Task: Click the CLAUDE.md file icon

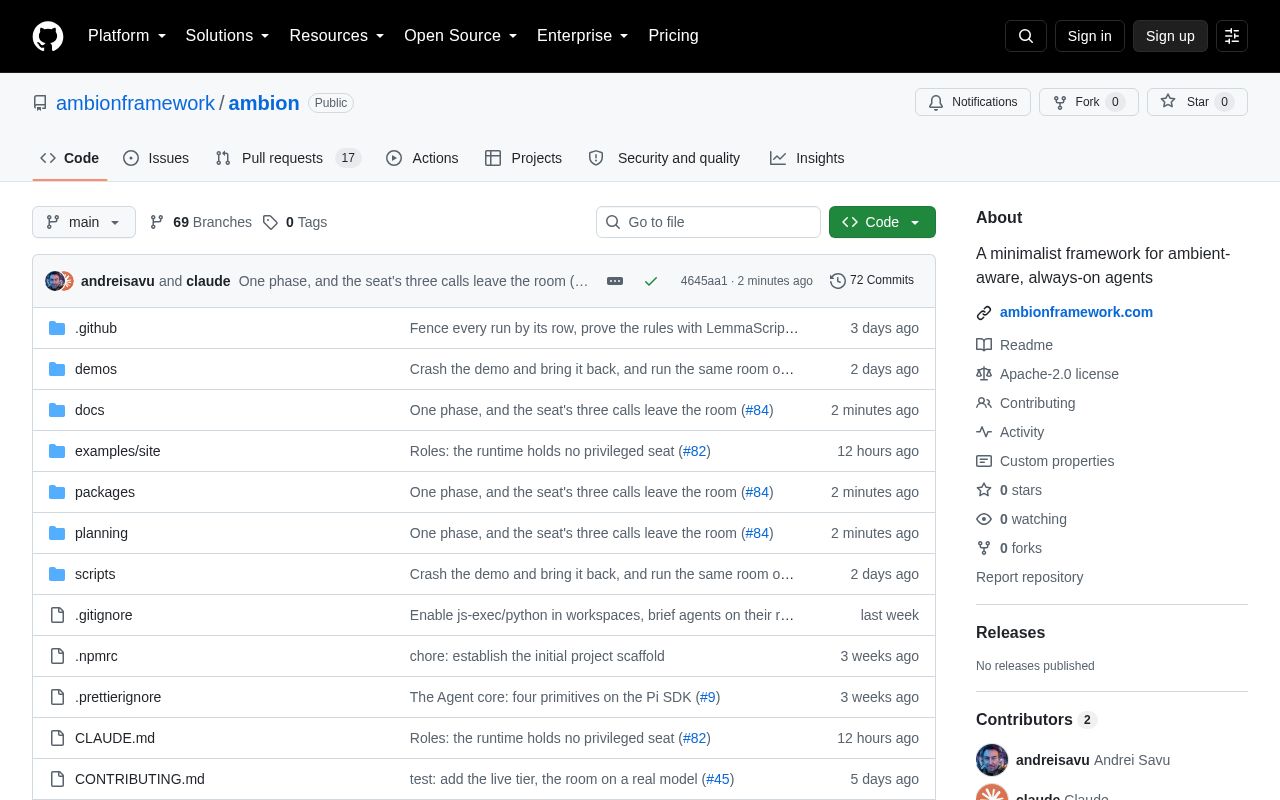Action: pyautogui.click(x=57, y=738)
